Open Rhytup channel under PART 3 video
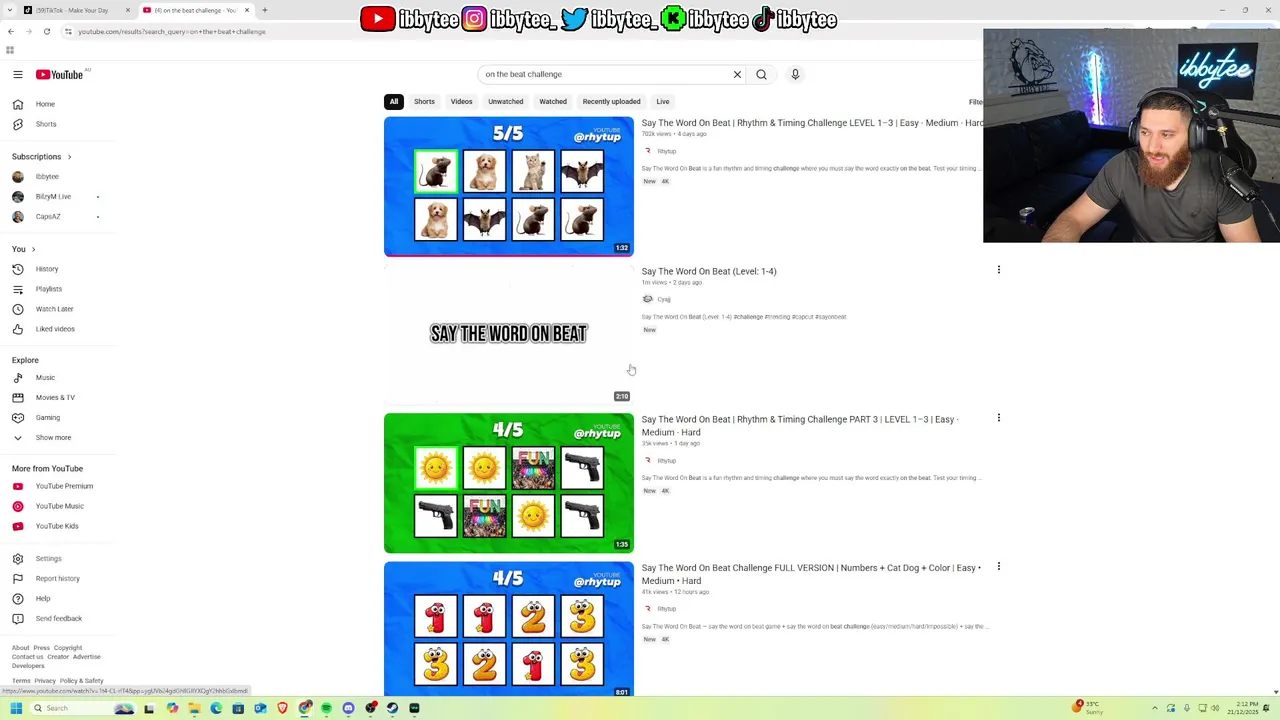Viewport: 1280px width, 720px height. 666,461
